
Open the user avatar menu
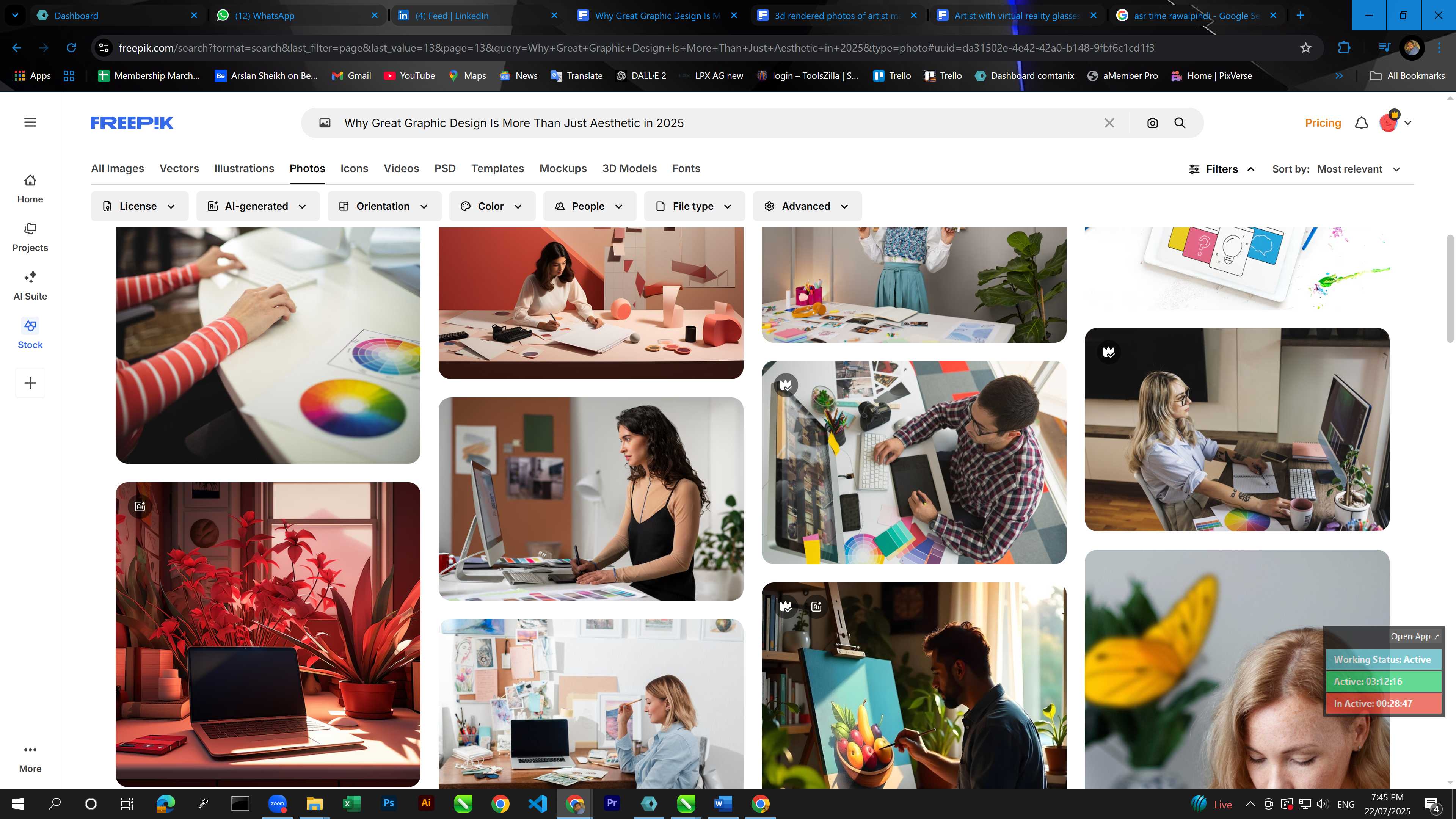click(x=1395, y=121)
